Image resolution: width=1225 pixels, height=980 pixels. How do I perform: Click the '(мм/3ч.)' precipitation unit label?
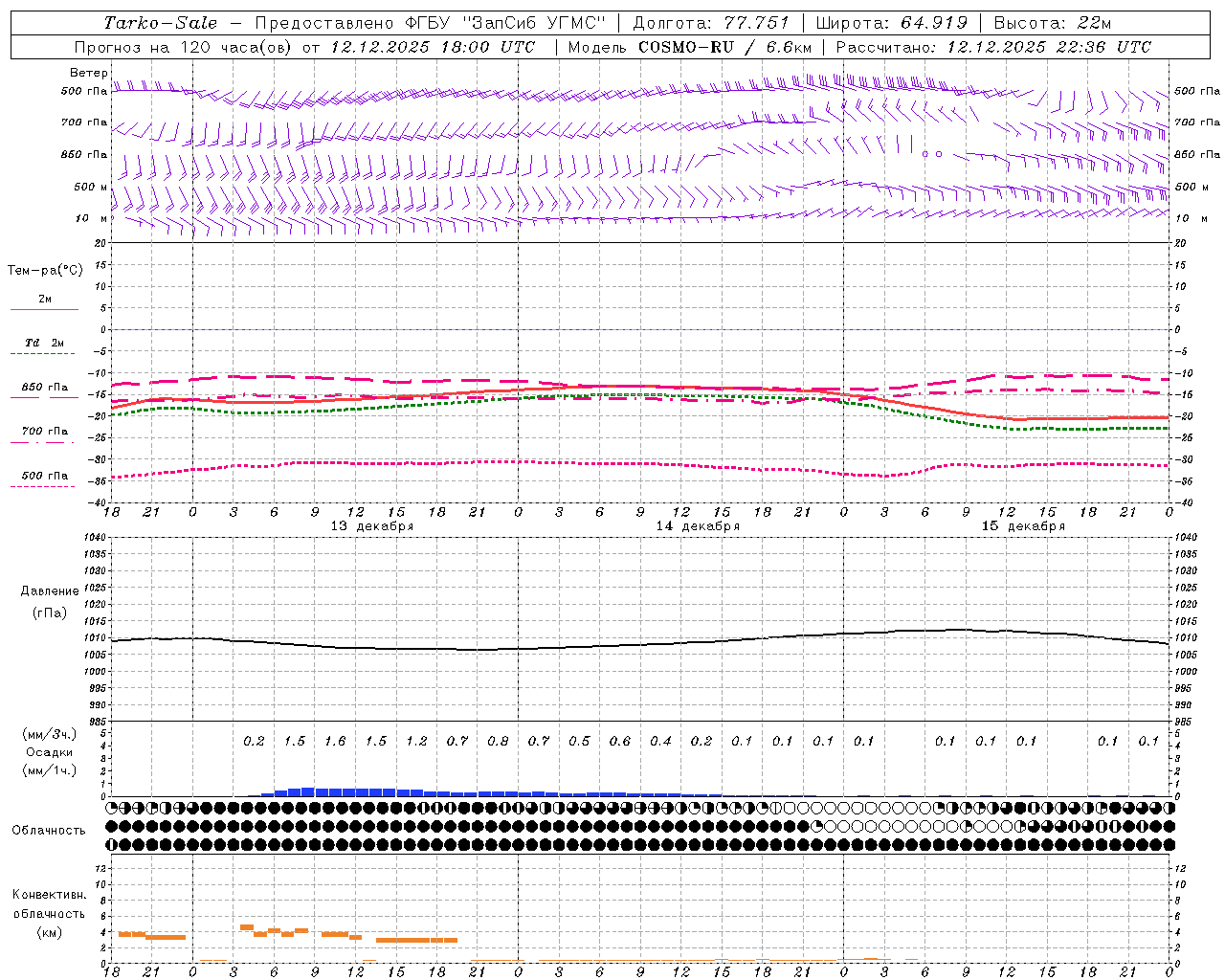coord(50,734)
